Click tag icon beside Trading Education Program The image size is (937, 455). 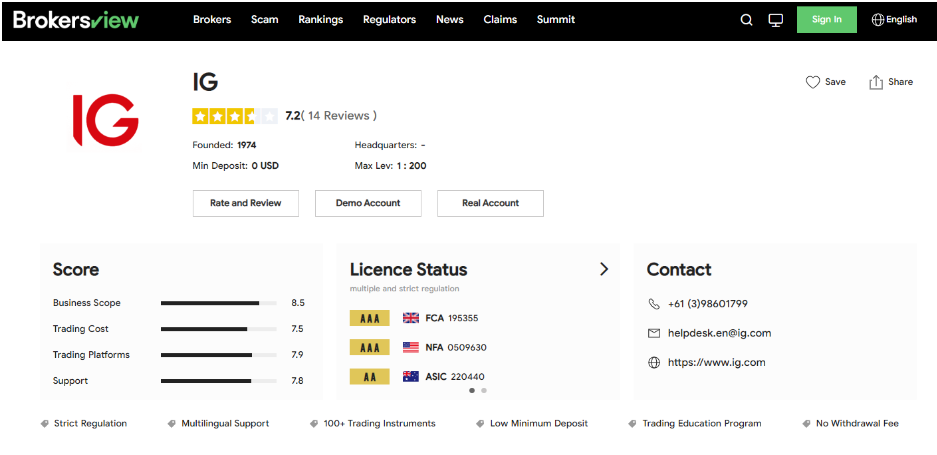coord(632,423)
